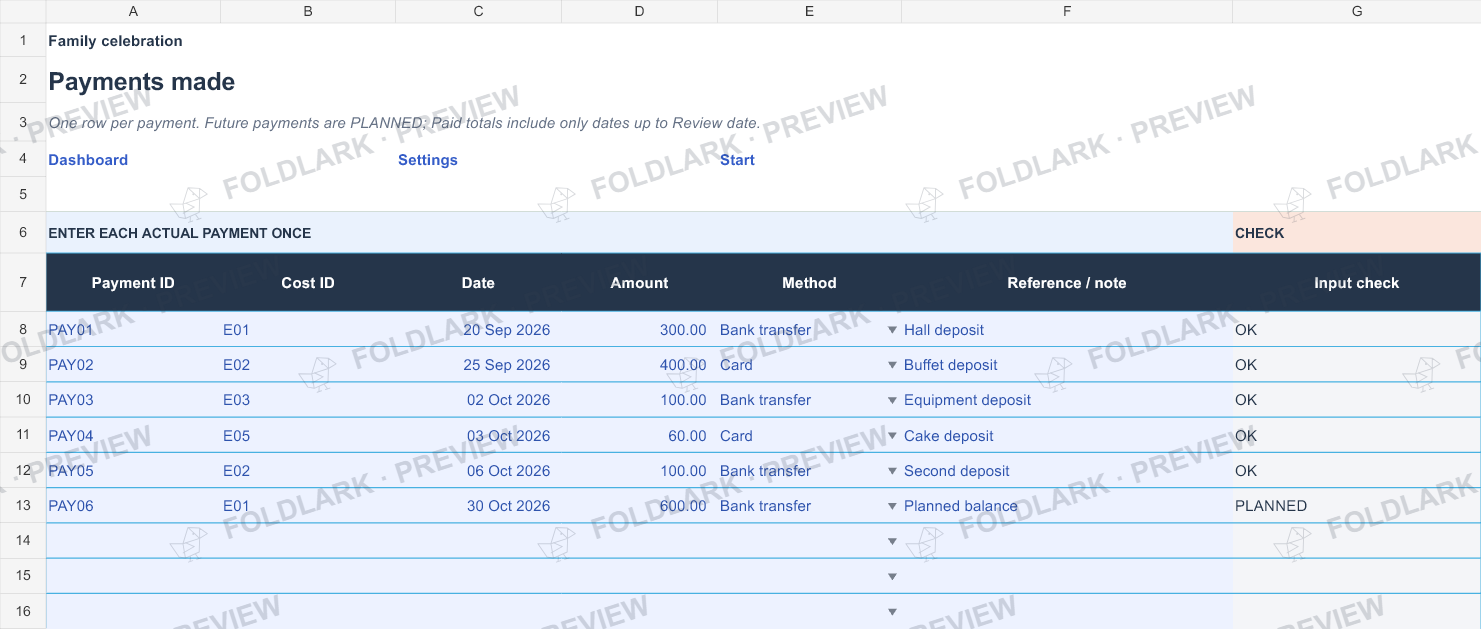Open Method dropdown for Second deposit row
1481x629 pixels.
pyautogui.click(x=892, y=471)
